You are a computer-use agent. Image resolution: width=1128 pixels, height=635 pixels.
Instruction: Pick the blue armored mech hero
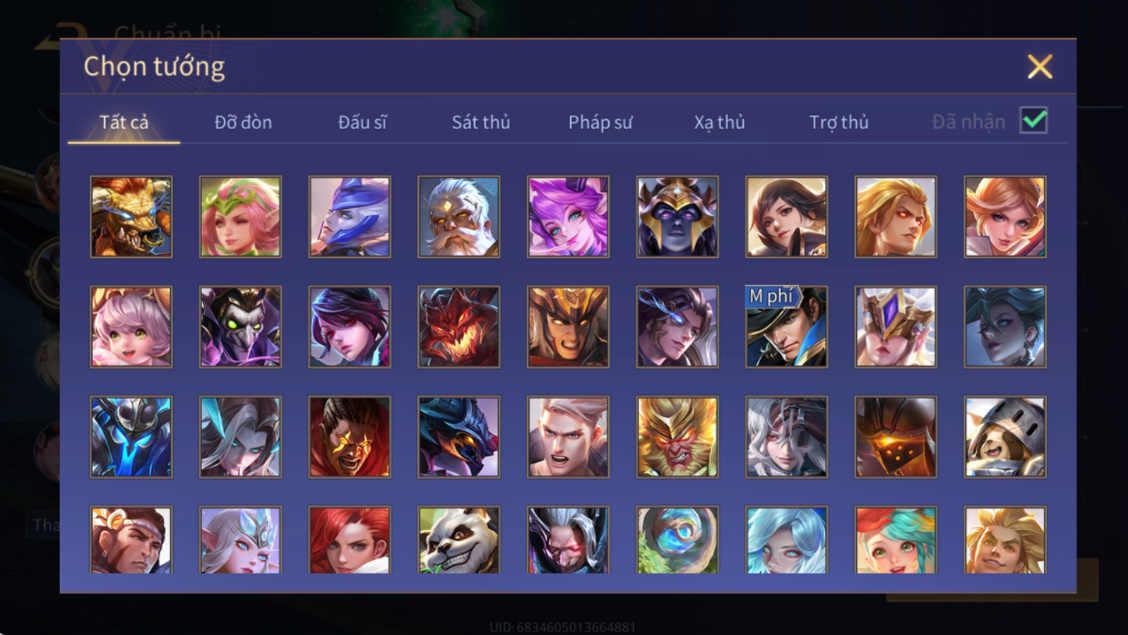(131, 437)
